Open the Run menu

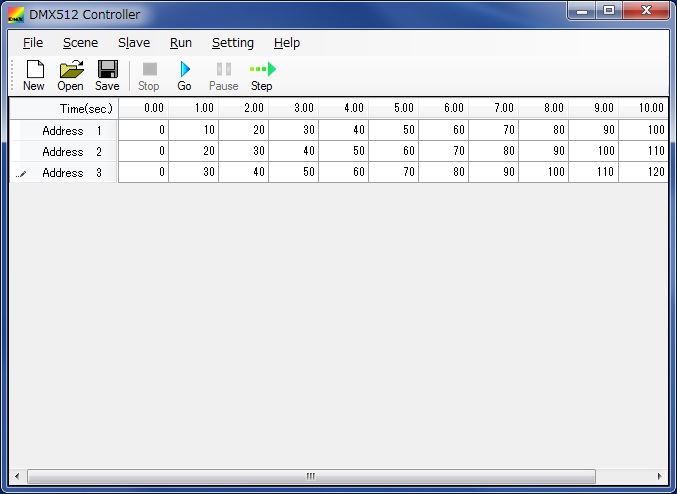[180, 43]
